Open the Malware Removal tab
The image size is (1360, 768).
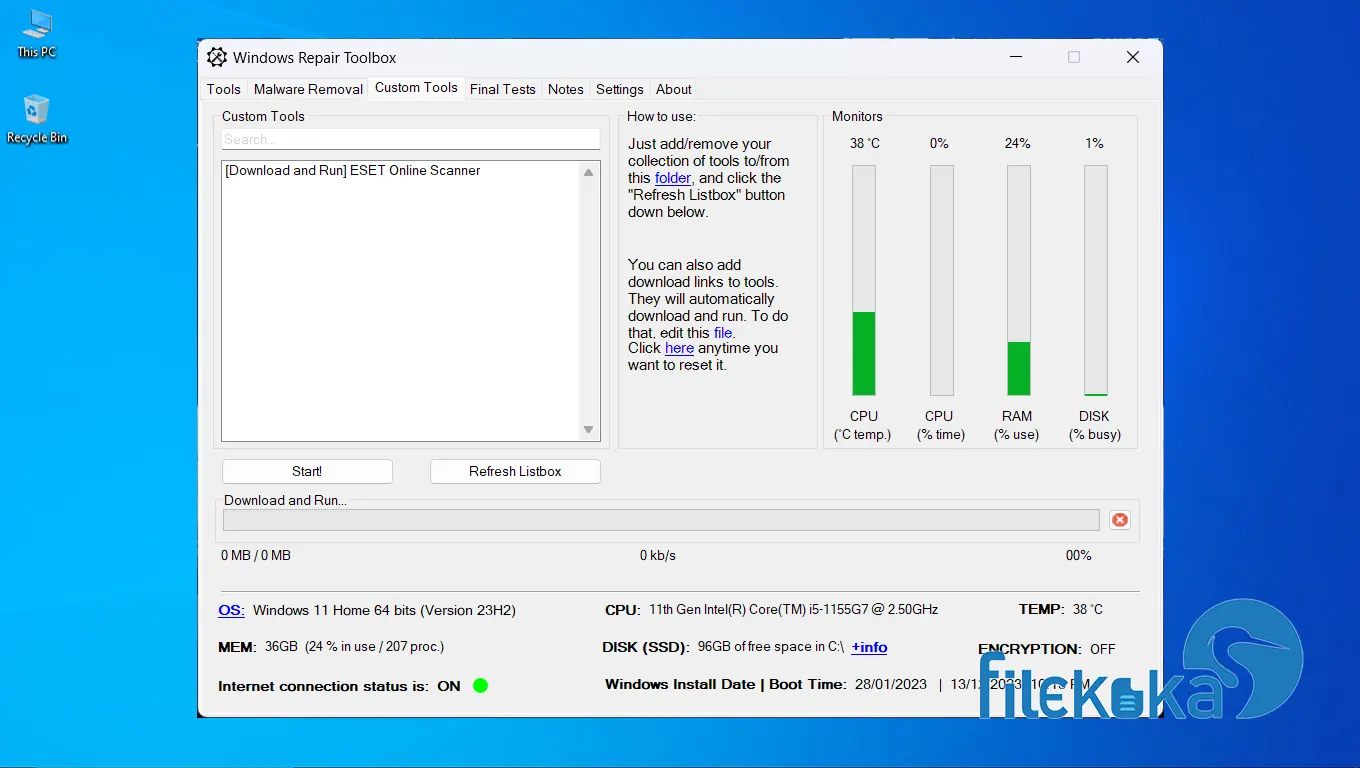point(308,89)
